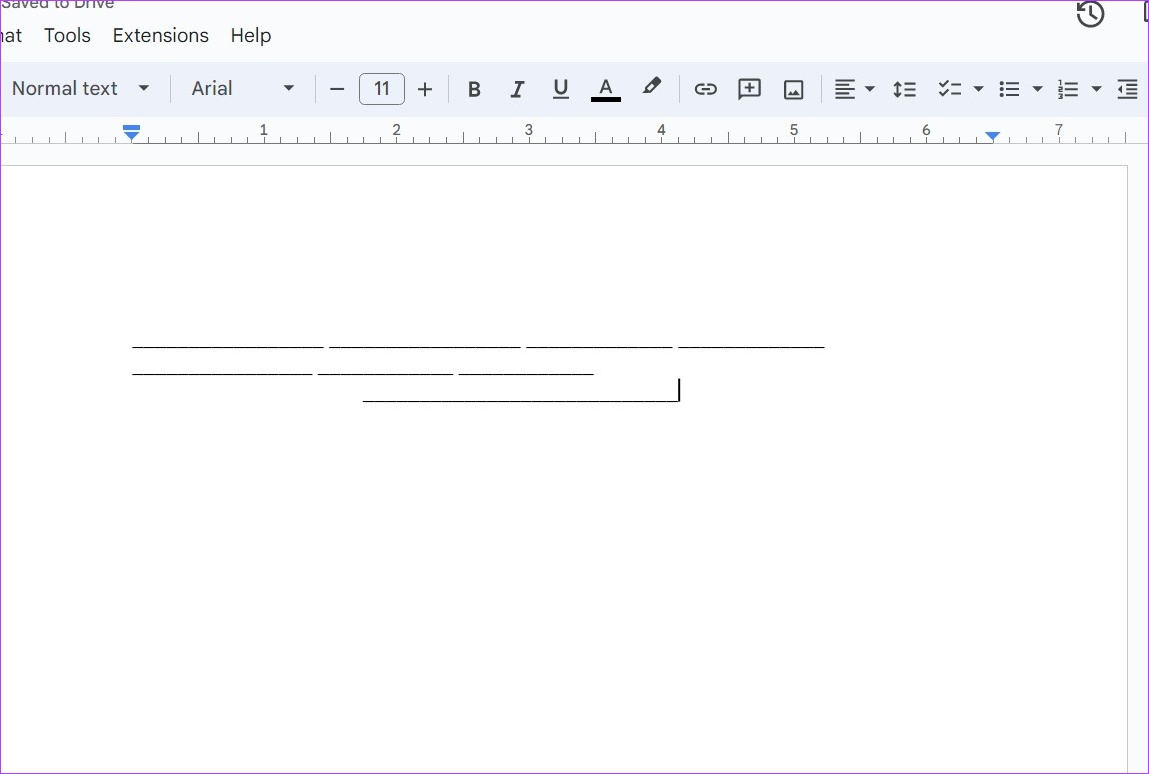Toggle underline formatting

561,89
